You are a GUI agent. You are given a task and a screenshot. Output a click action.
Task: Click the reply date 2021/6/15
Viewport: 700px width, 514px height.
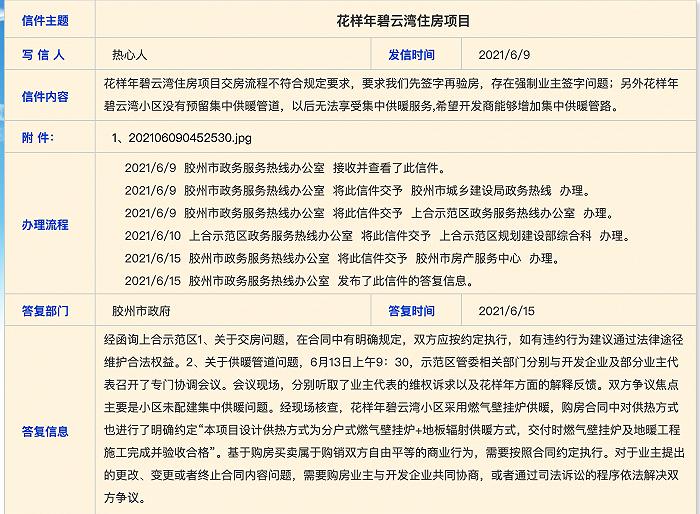506,311
